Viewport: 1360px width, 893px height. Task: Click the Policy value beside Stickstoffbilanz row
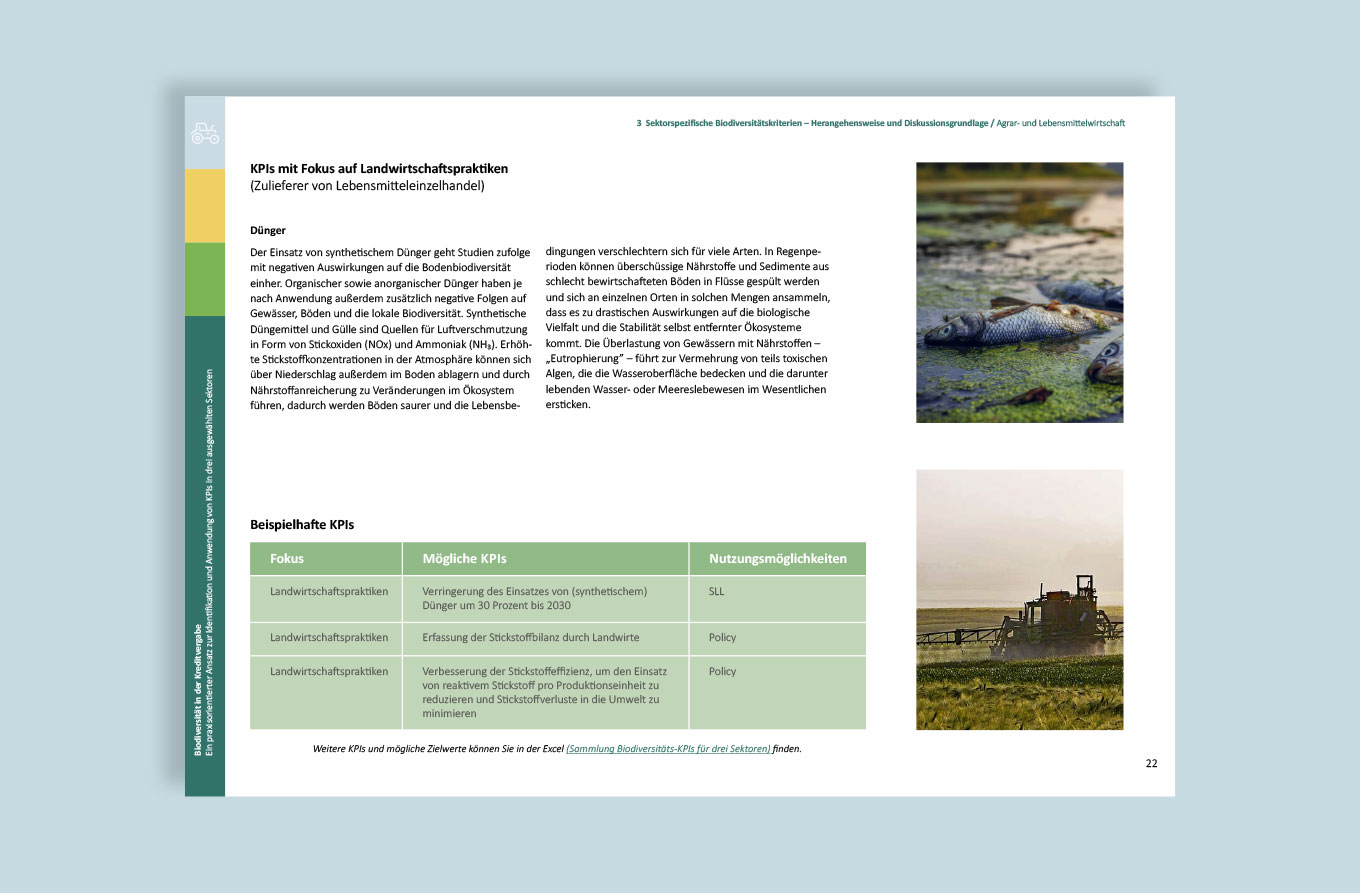722,637
